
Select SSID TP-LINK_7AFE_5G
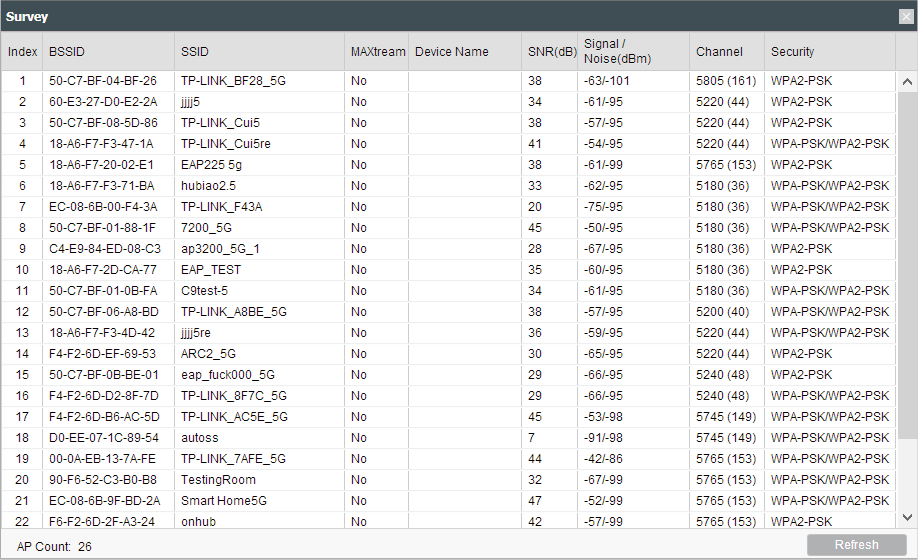click(233, 459)
